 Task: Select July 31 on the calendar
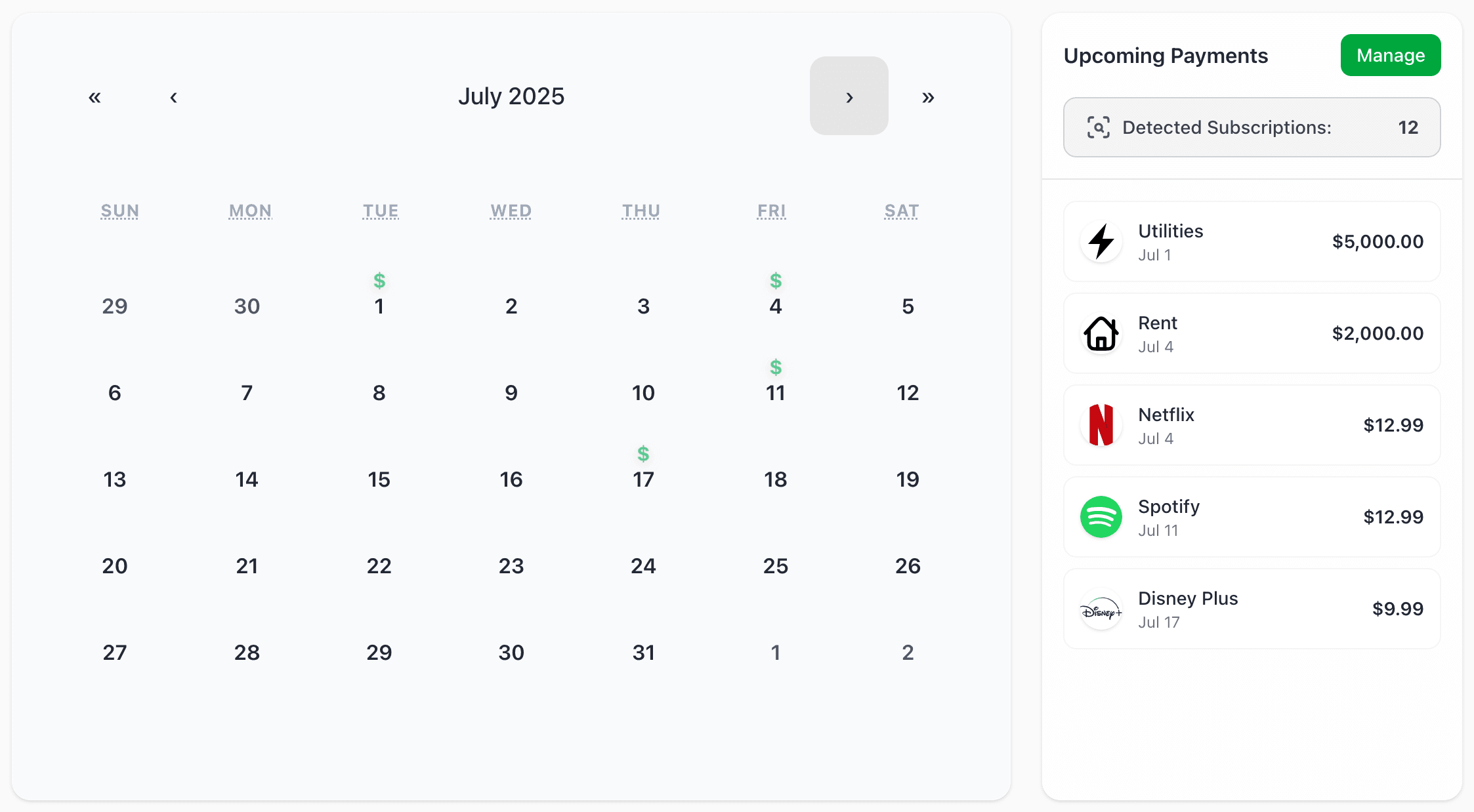pyautogui.click(x=643, y=653)
